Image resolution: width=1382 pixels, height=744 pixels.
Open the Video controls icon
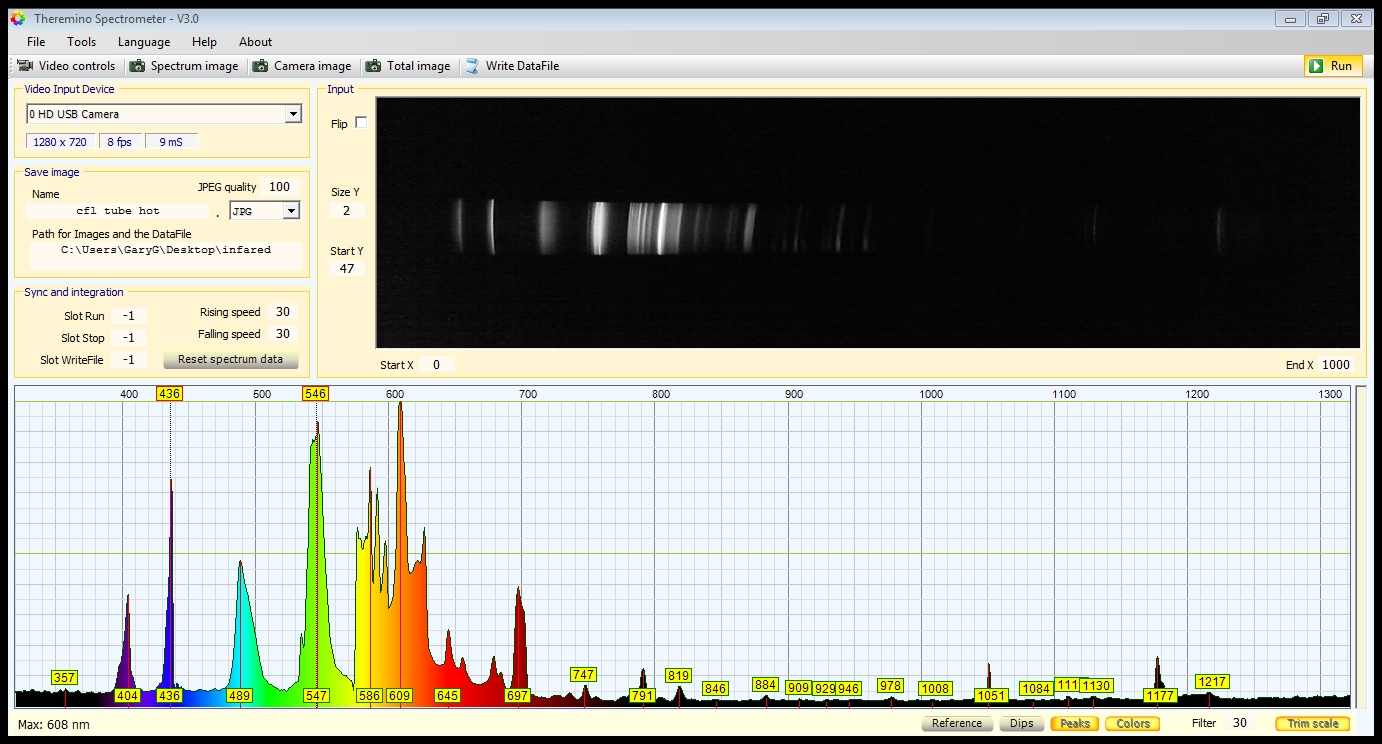point(25,66)
